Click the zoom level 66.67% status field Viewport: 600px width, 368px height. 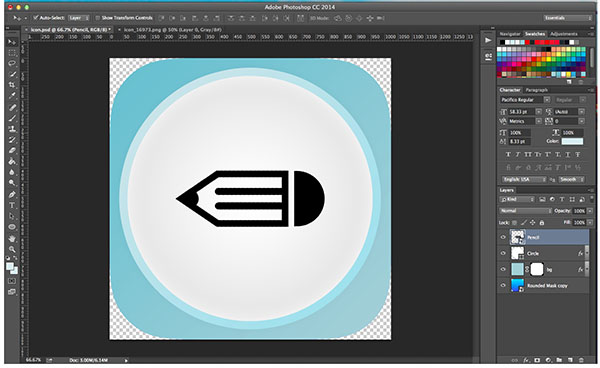point(33,360)
